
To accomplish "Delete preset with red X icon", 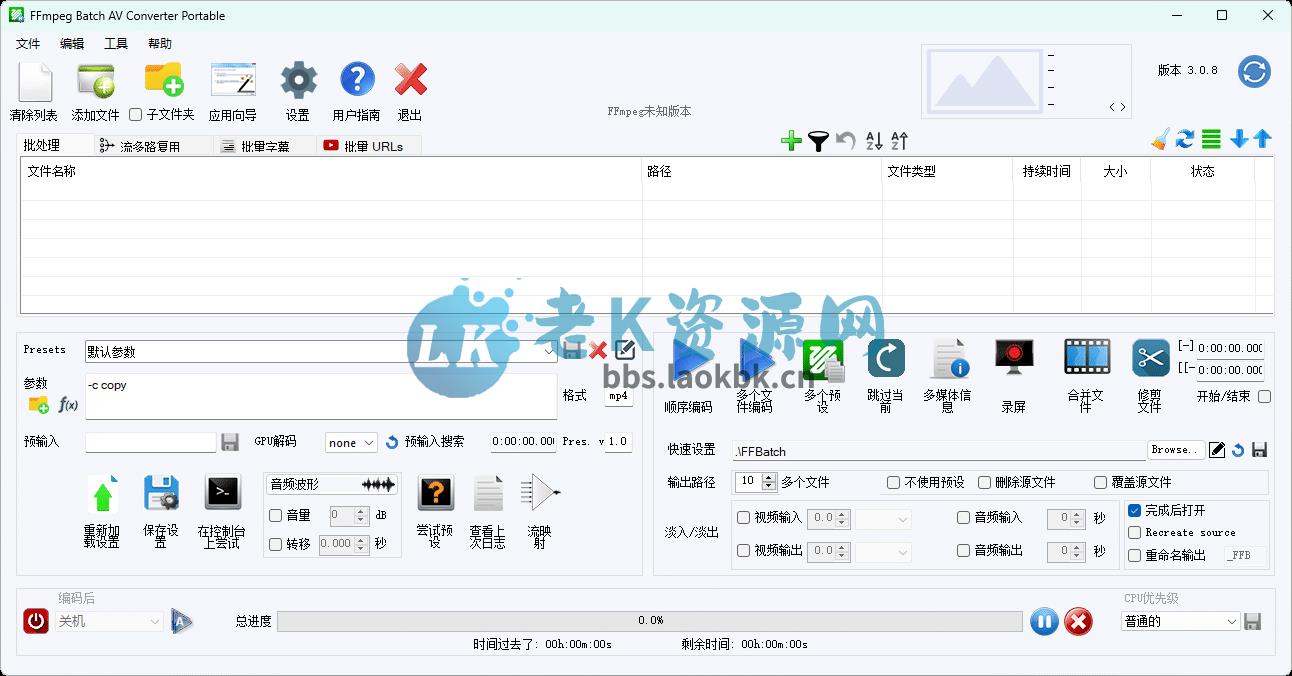I will pos(598,350).
